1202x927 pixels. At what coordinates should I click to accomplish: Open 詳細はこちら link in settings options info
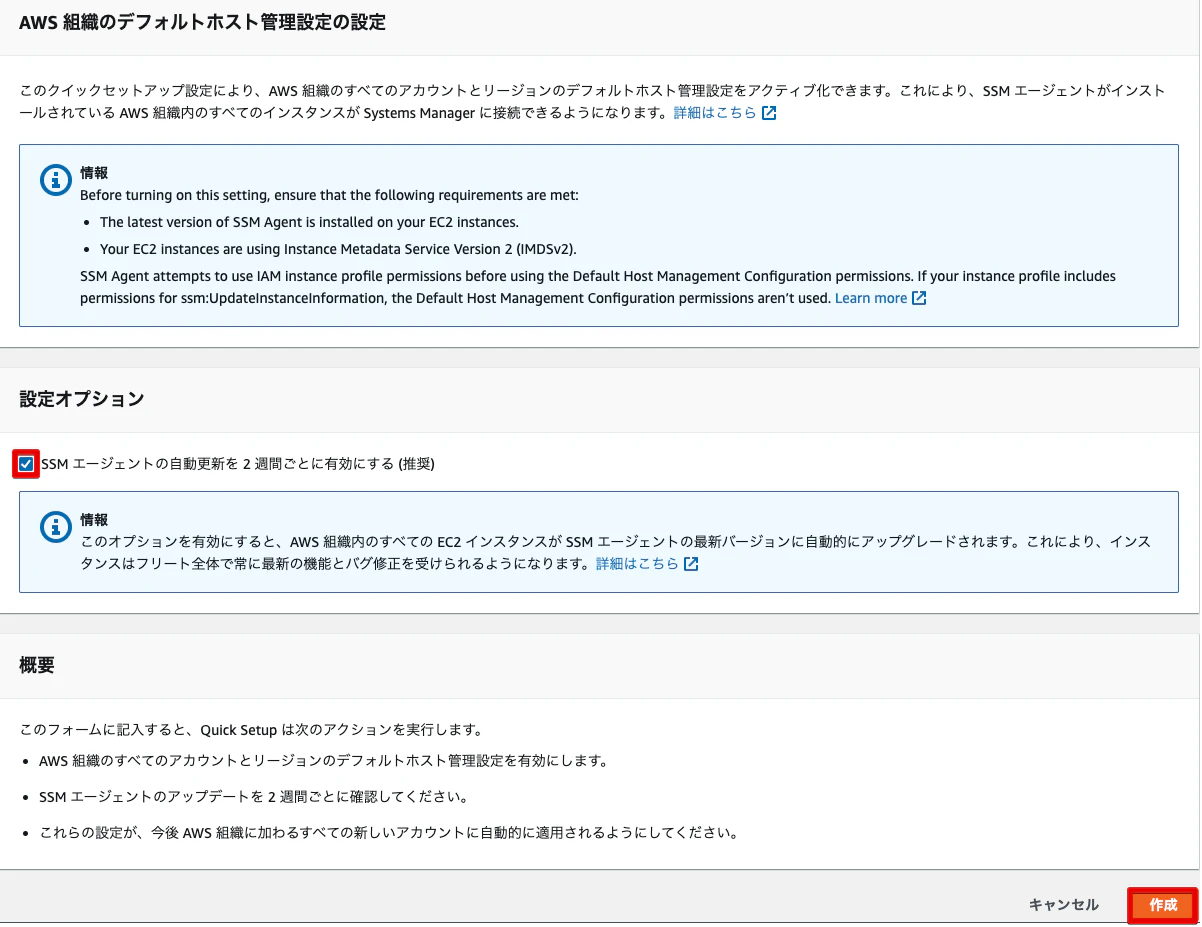[x=637, y=564]
